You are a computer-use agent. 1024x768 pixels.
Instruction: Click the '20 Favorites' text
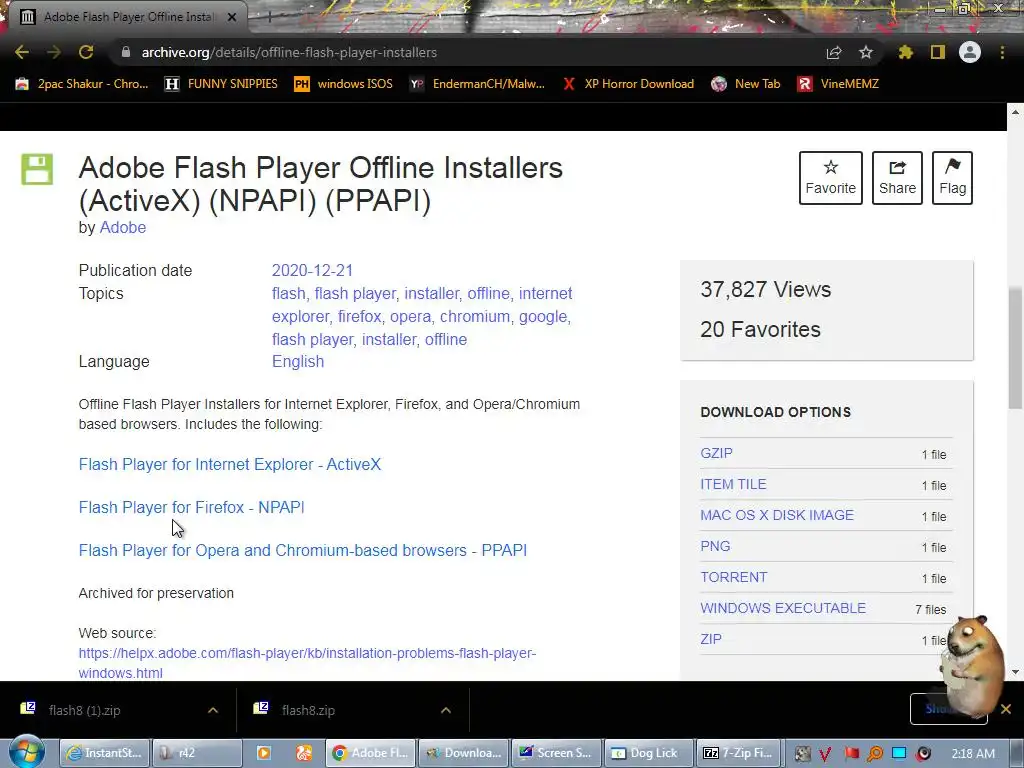point(760,329)
